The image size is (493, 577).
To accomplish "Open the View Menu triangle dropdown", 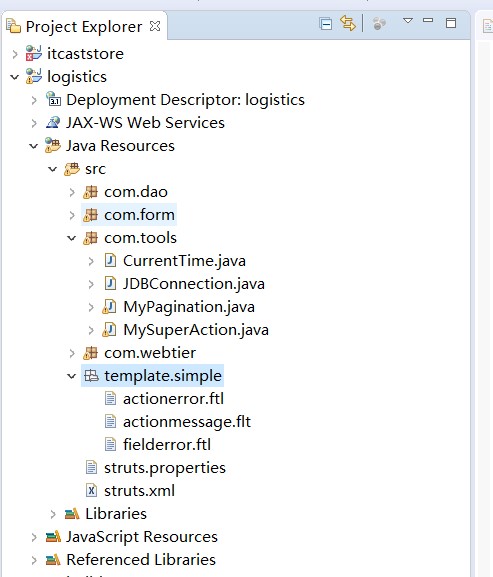I will click(x=408, y=21).
